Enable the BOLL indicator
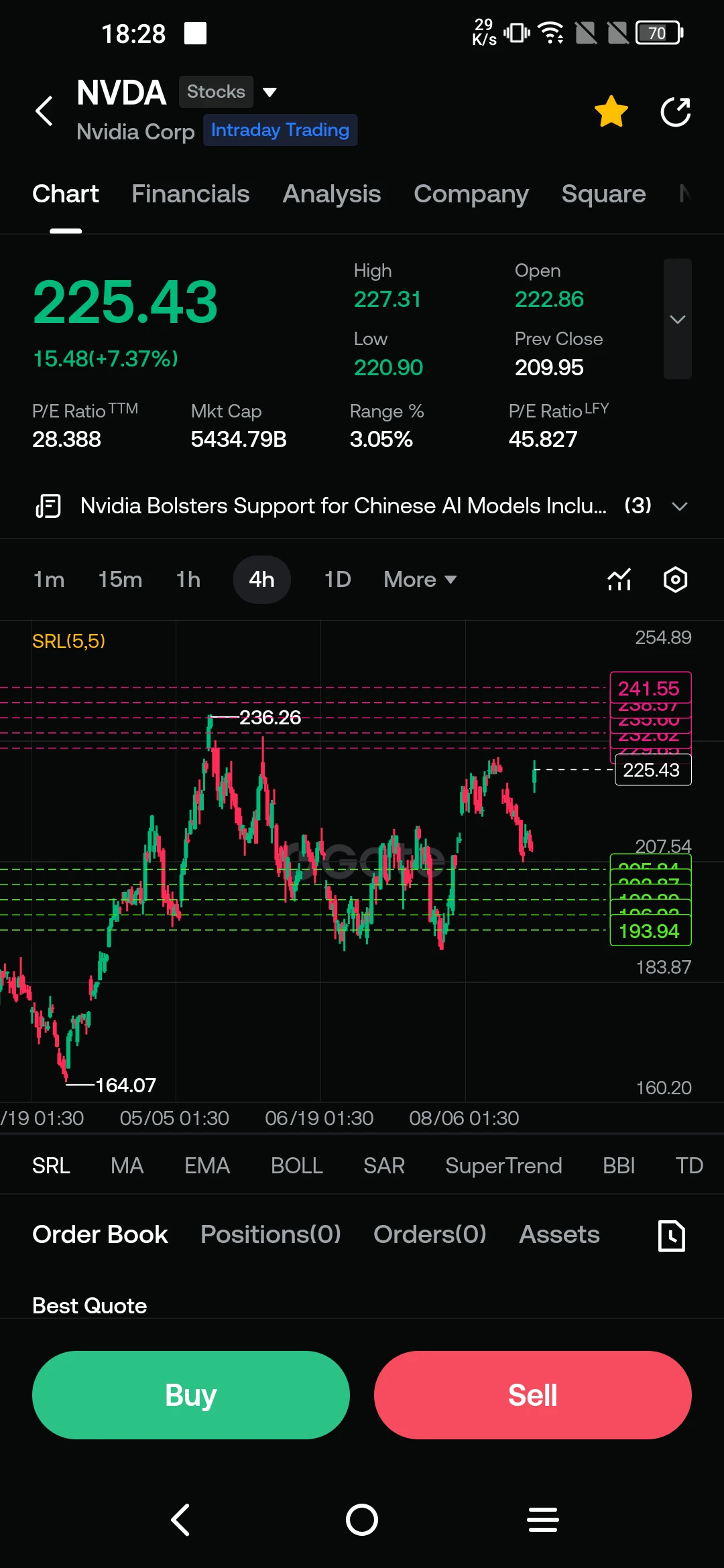 coord(297,1166)
